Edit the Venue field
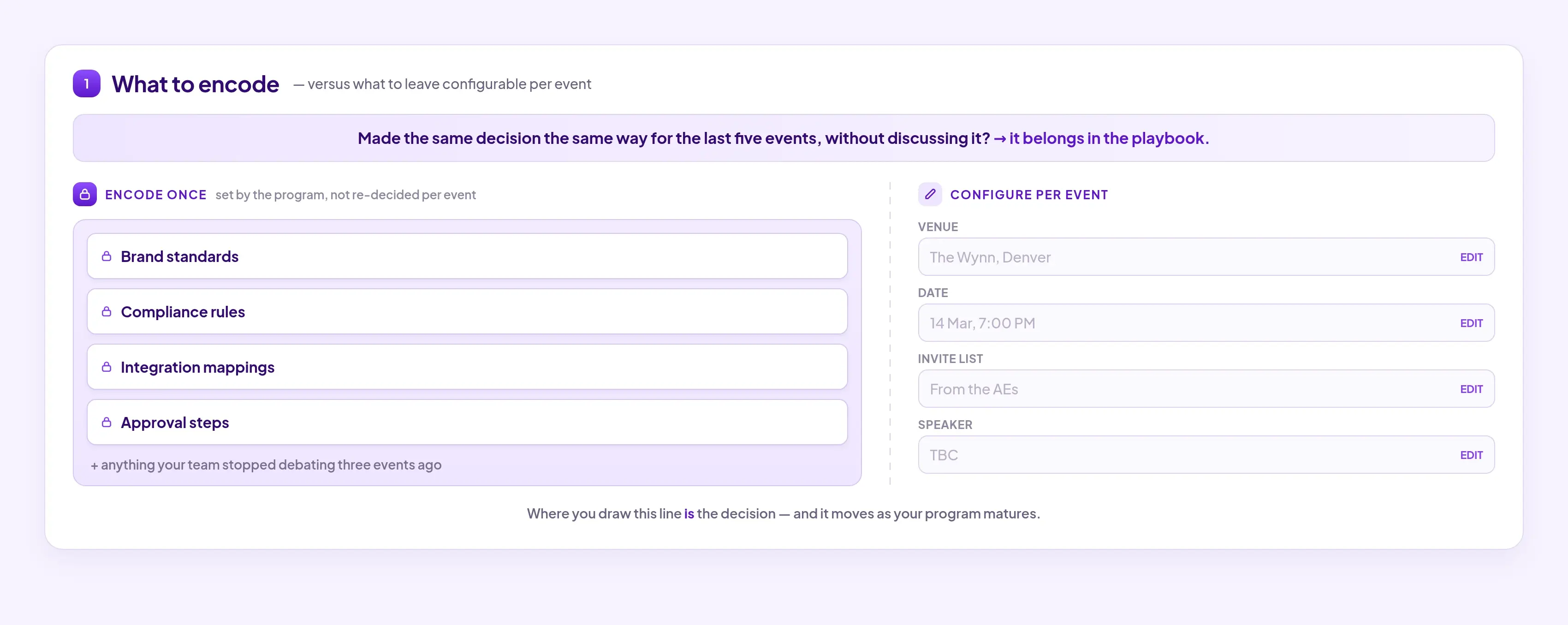Viewport: 1568px width, 625px height. pyautogui.click(x=1471, y=257)
